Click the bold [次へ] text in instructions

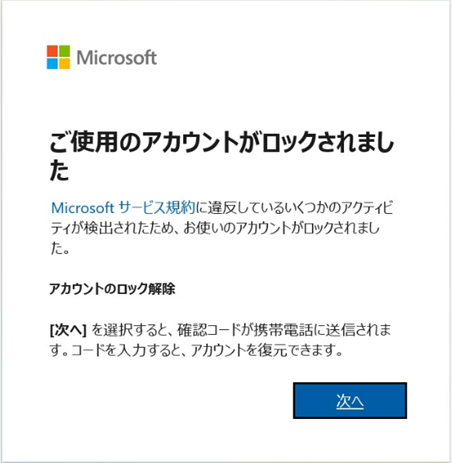pyautogui.click(x=68, y=330)
